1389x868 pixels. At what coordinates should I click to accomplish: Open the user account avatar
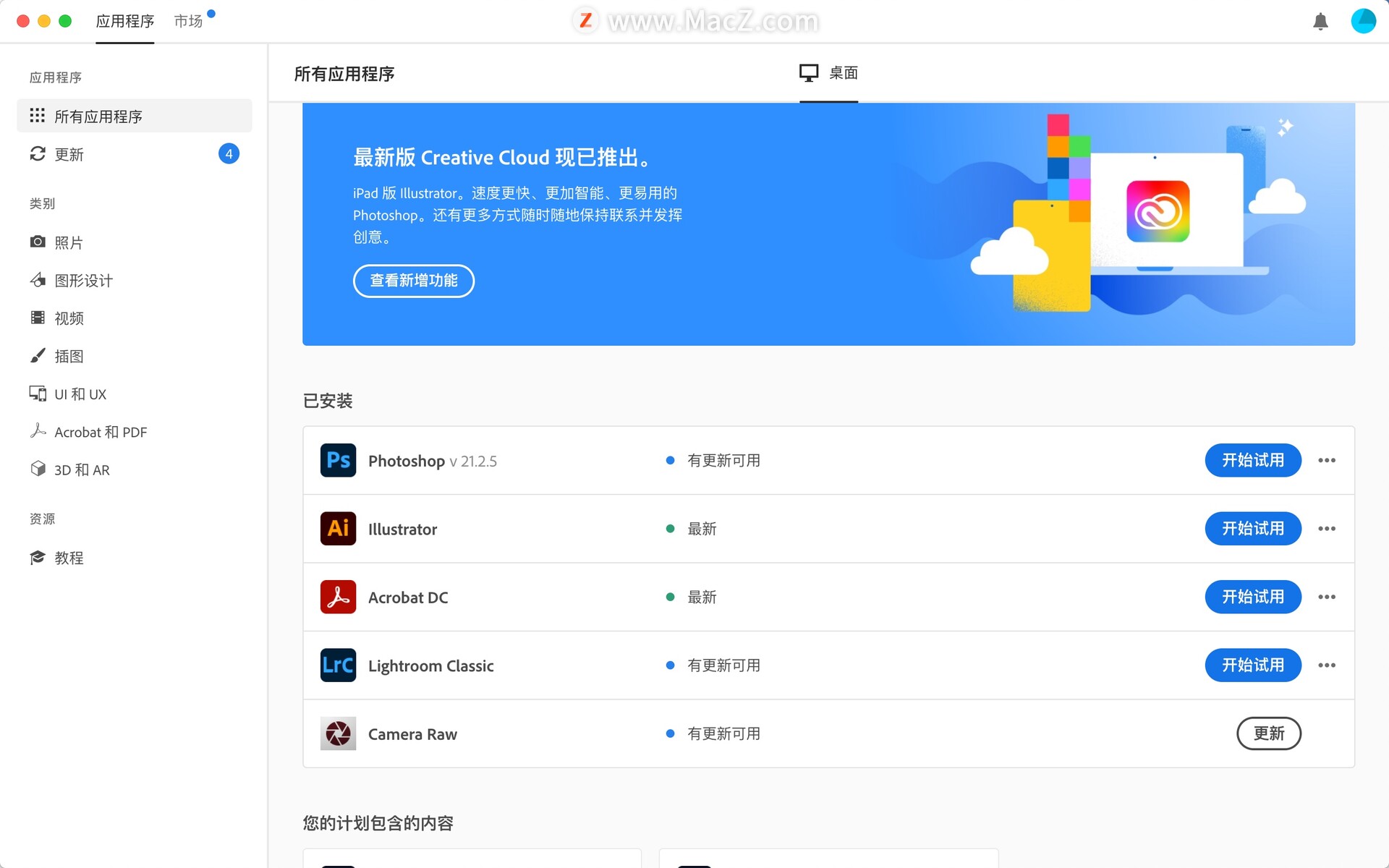click(x=1363, y=21)
